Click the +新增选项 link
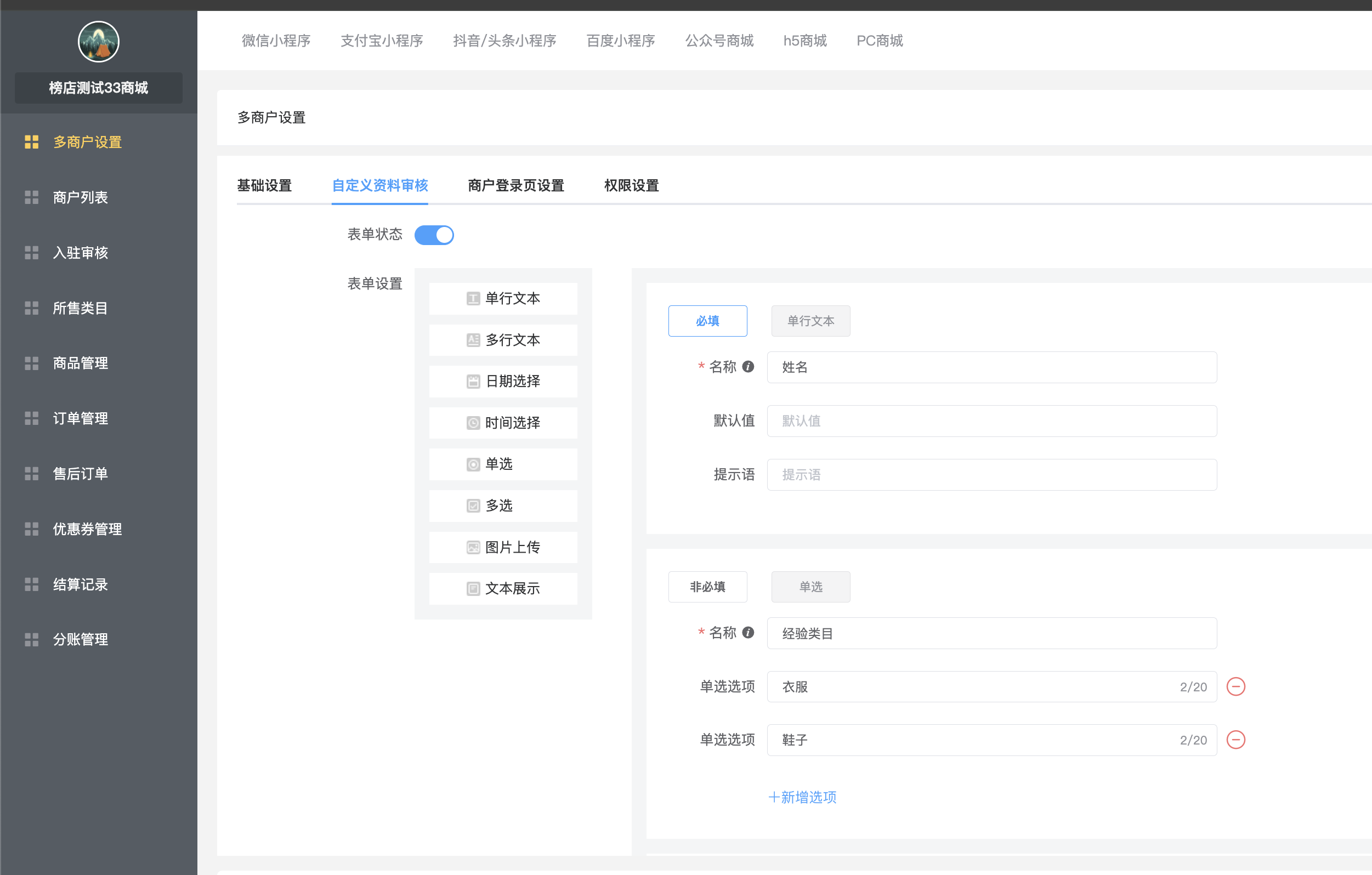The image size is (1372, 875). coord(802,797)
